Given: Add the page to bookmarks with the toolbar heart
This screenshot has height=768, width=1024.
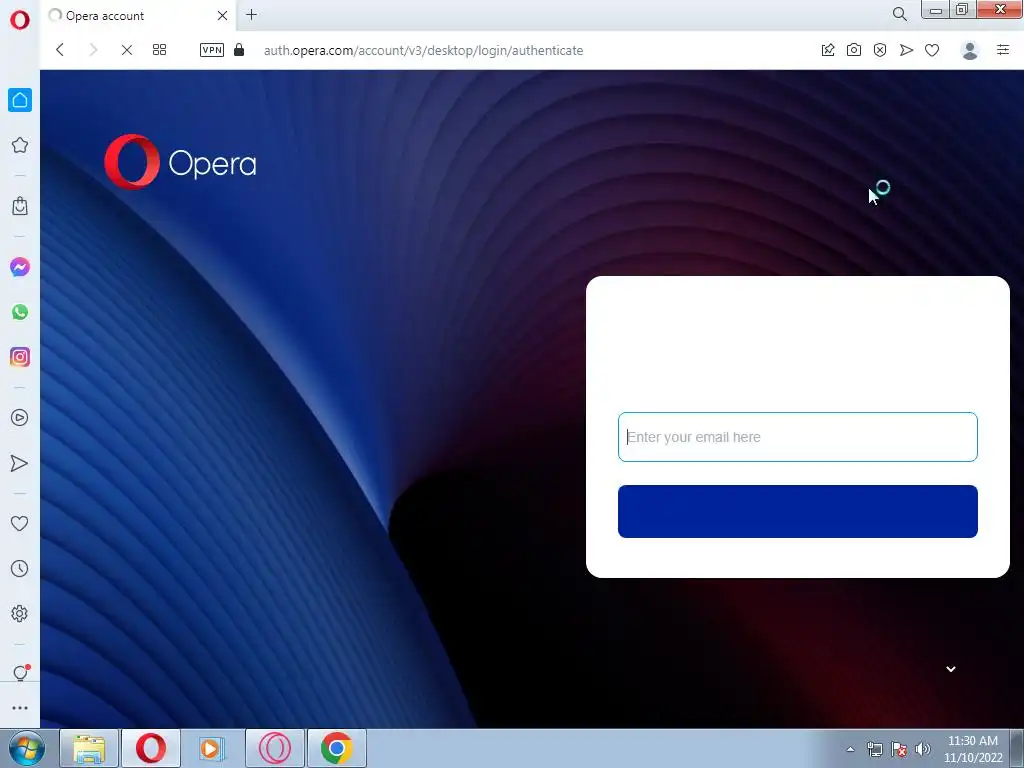Looking at the screenshot, I should click(932, 50).
